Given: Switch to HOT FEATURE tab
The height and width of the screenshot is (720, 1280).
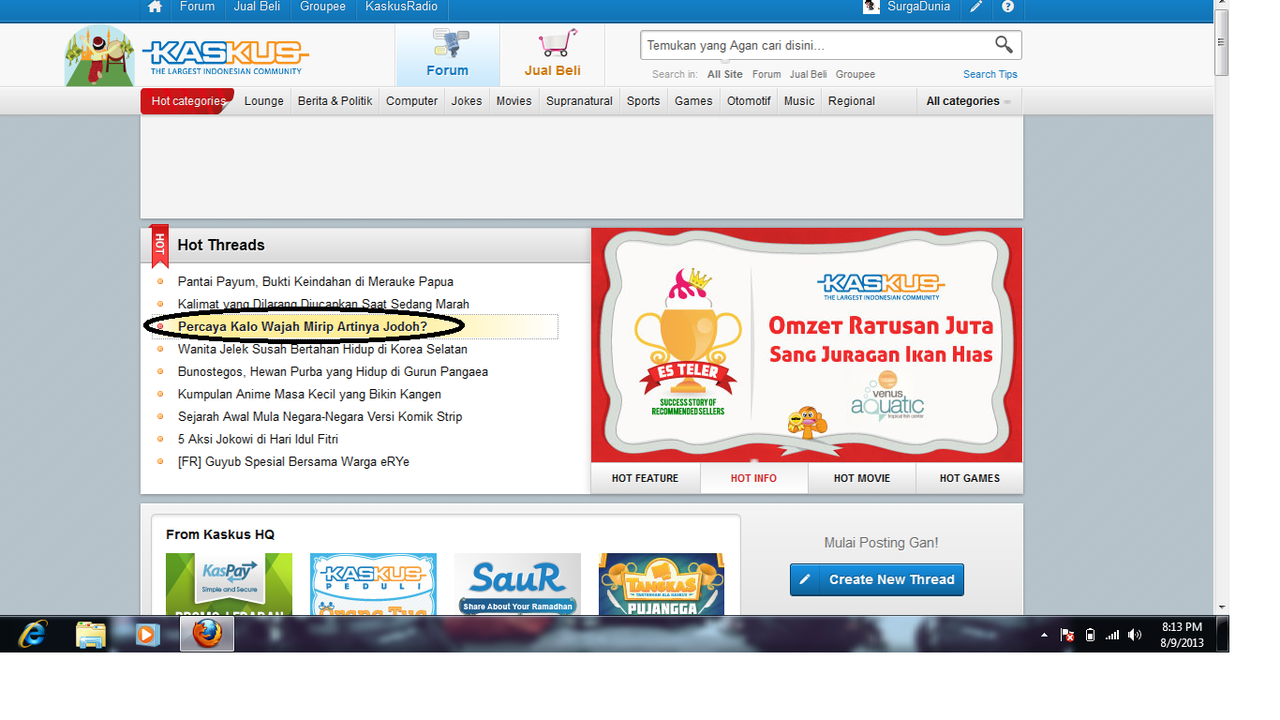Looking at the screenshot, I should tap(645, 478).
